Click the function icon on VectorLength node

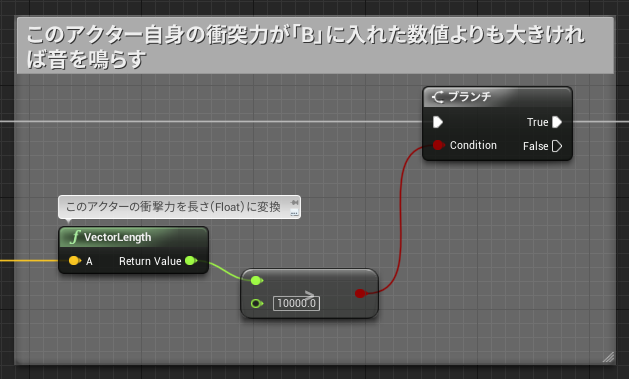pyautogui.click(x=75, y=237)
